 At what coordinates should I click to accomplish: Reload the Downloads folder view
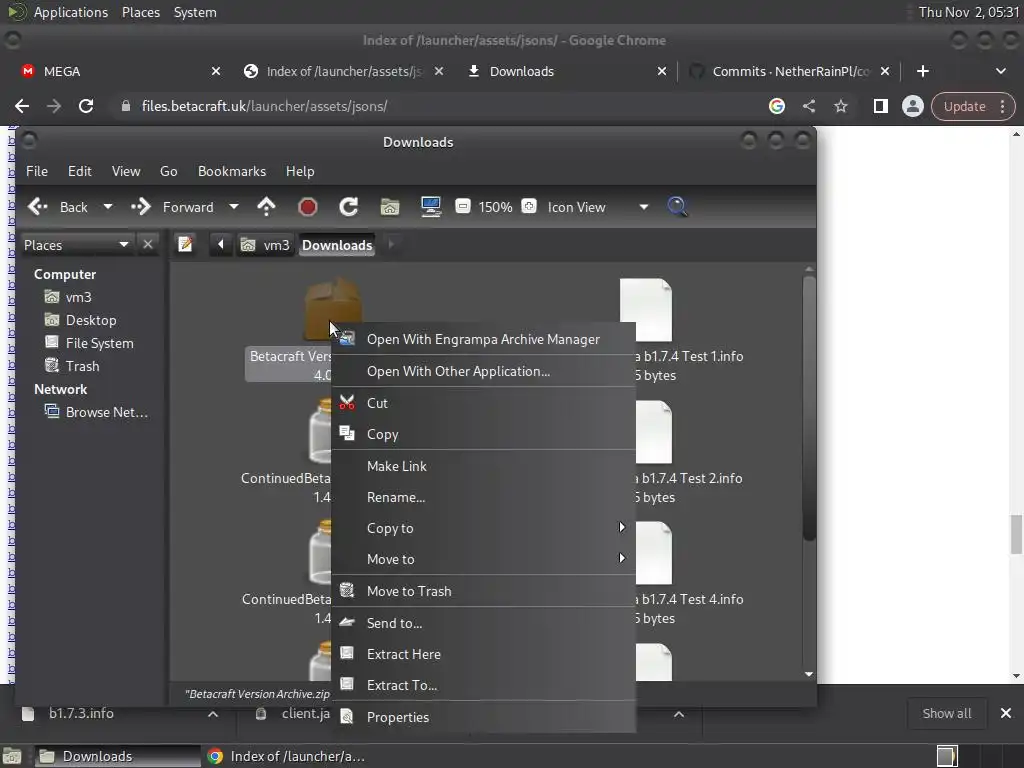tap(349, 207)
